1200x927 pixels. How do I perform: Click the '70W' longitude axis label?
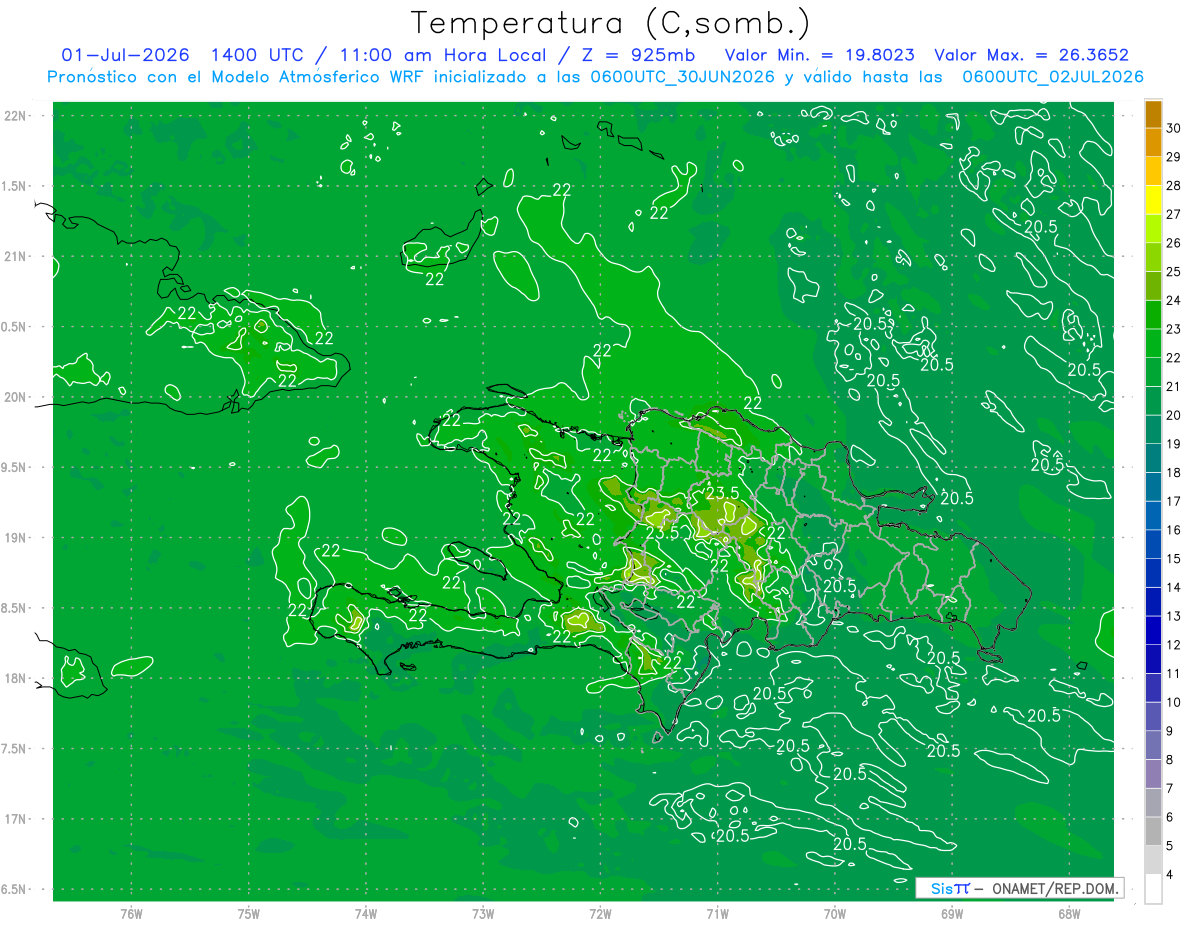(835, 914)
